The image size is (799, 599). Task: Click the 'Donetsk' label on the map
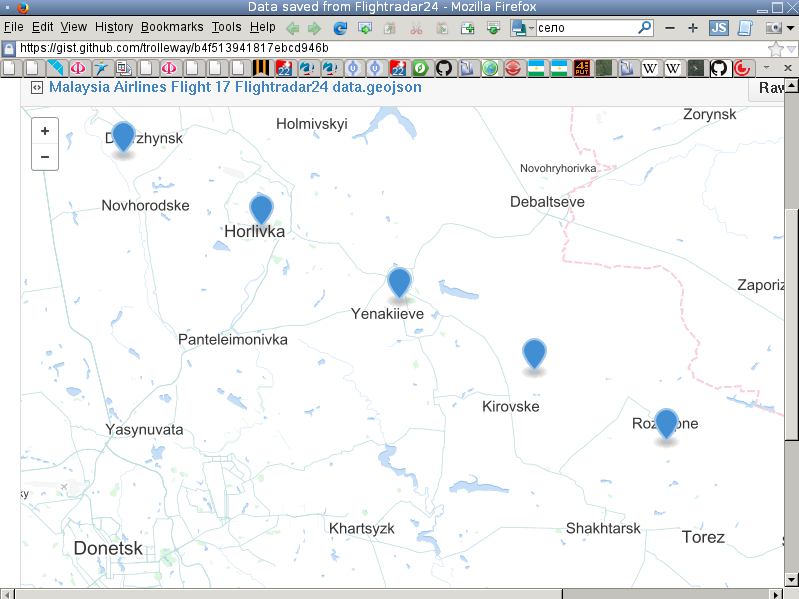coord(108,548)
